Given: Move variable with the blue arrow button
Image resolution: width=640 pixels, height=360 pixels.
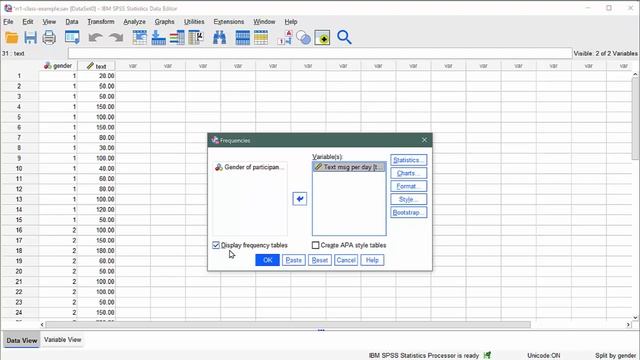Looking at the screenshot, I should 300,199.
